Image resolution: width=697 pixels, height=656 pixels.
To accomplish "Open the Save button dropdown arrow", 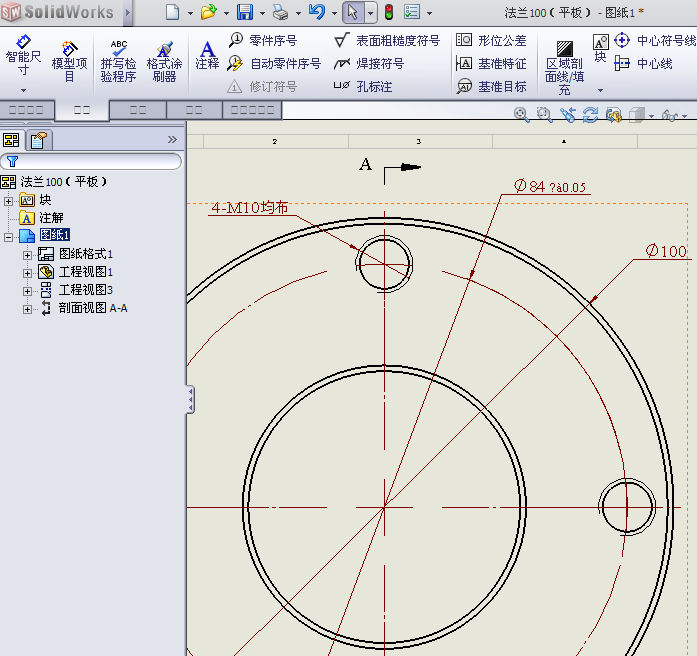I will 261,13.
